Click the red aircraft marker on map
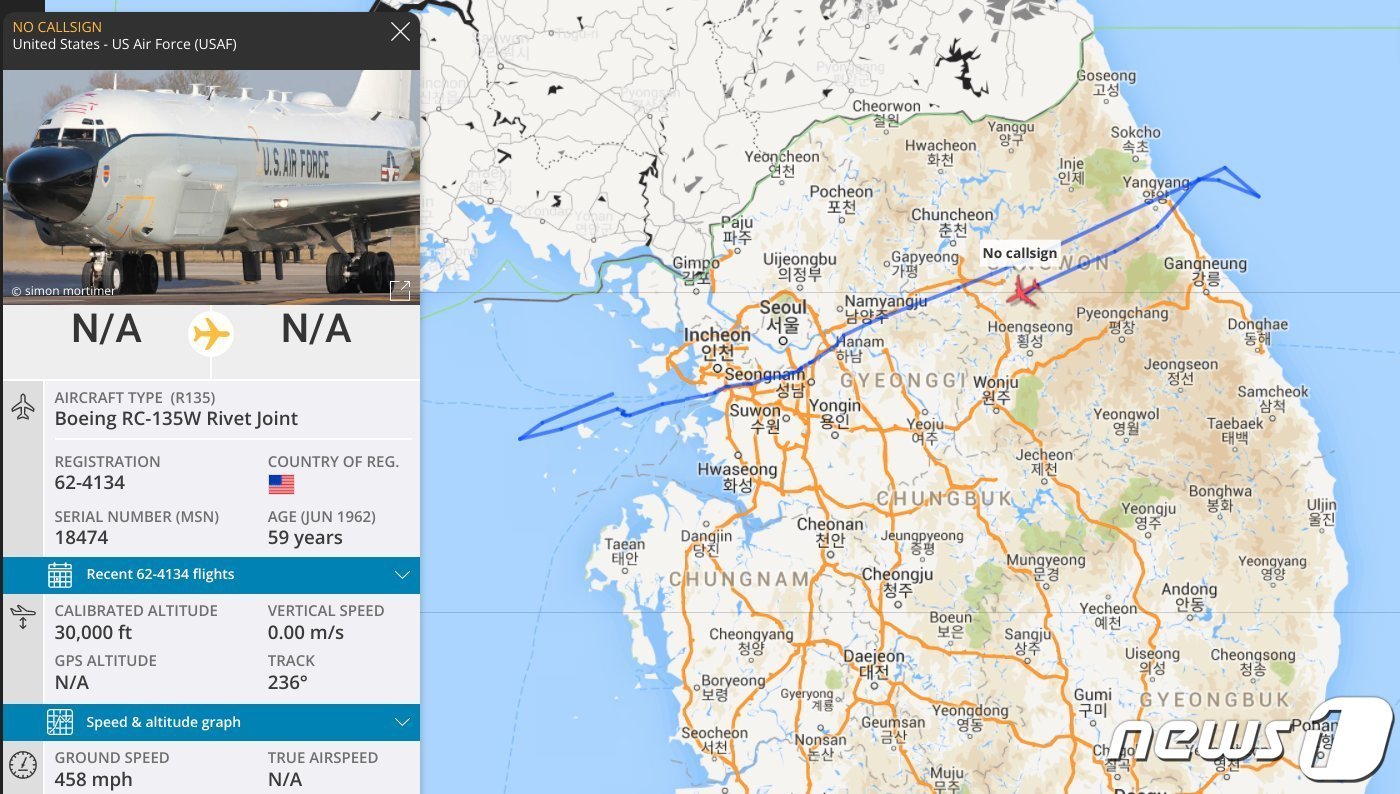Screen dimensions: 1400x794 point(1022,291)
